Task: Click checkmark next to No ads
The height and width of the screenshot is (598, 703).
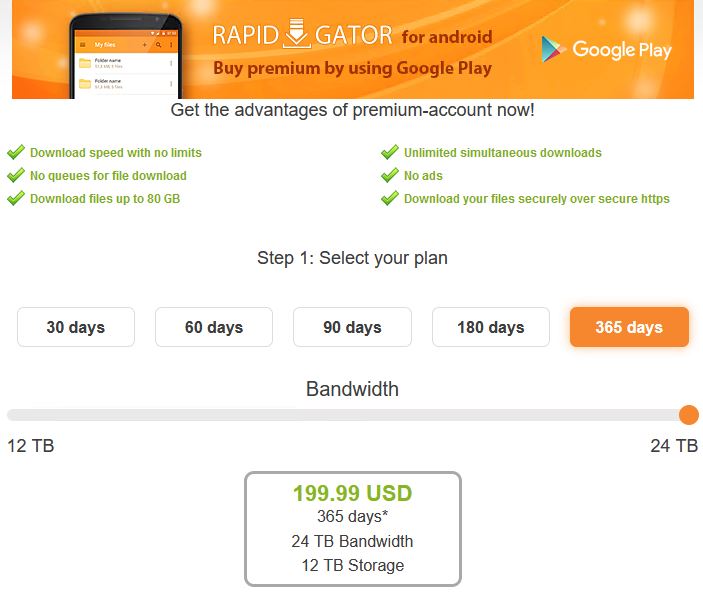Action: [390, 175]
